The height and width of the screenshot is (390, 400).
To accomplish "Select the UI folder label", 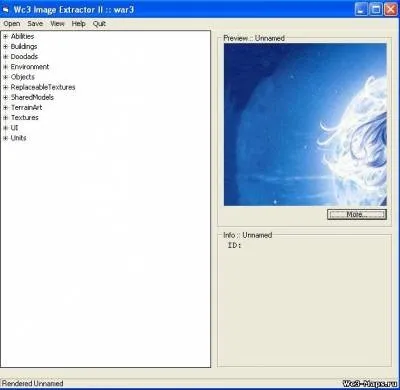I will [14, 128].
